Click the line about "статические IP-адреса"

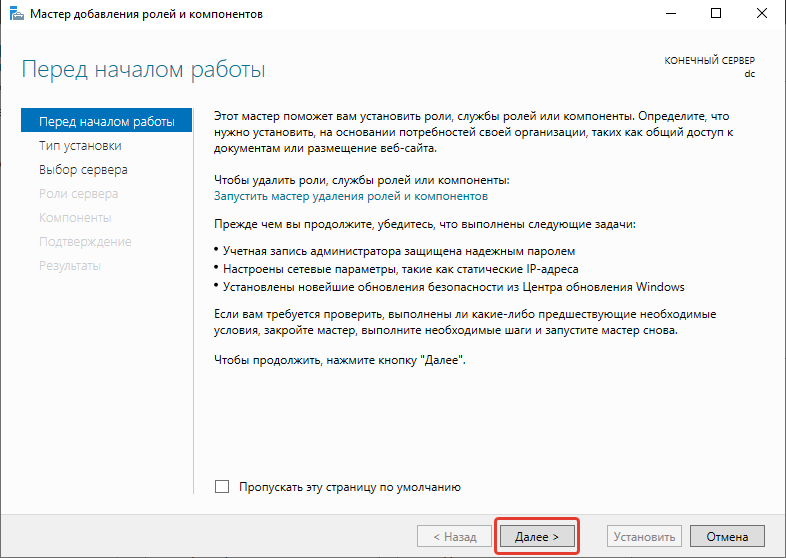pos(401,269)
